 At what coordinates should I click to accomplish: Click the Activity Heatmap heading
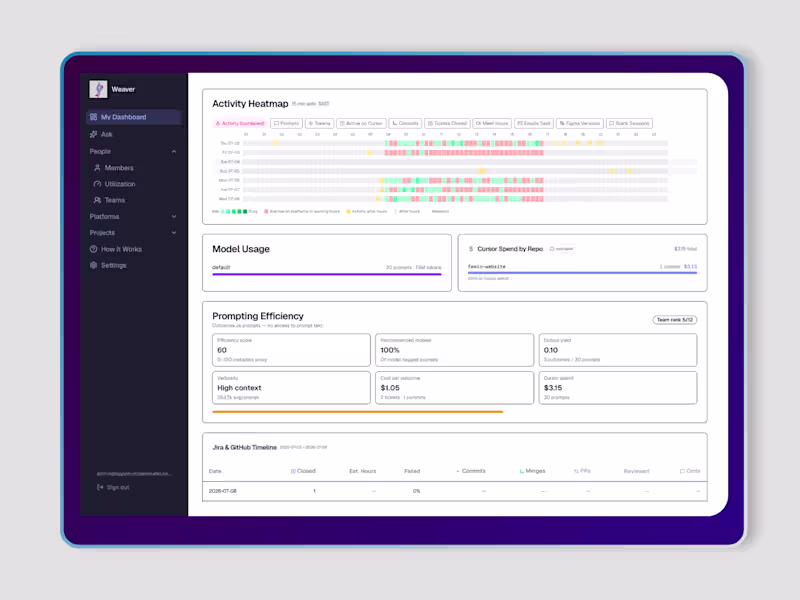(x=250, y=104)
